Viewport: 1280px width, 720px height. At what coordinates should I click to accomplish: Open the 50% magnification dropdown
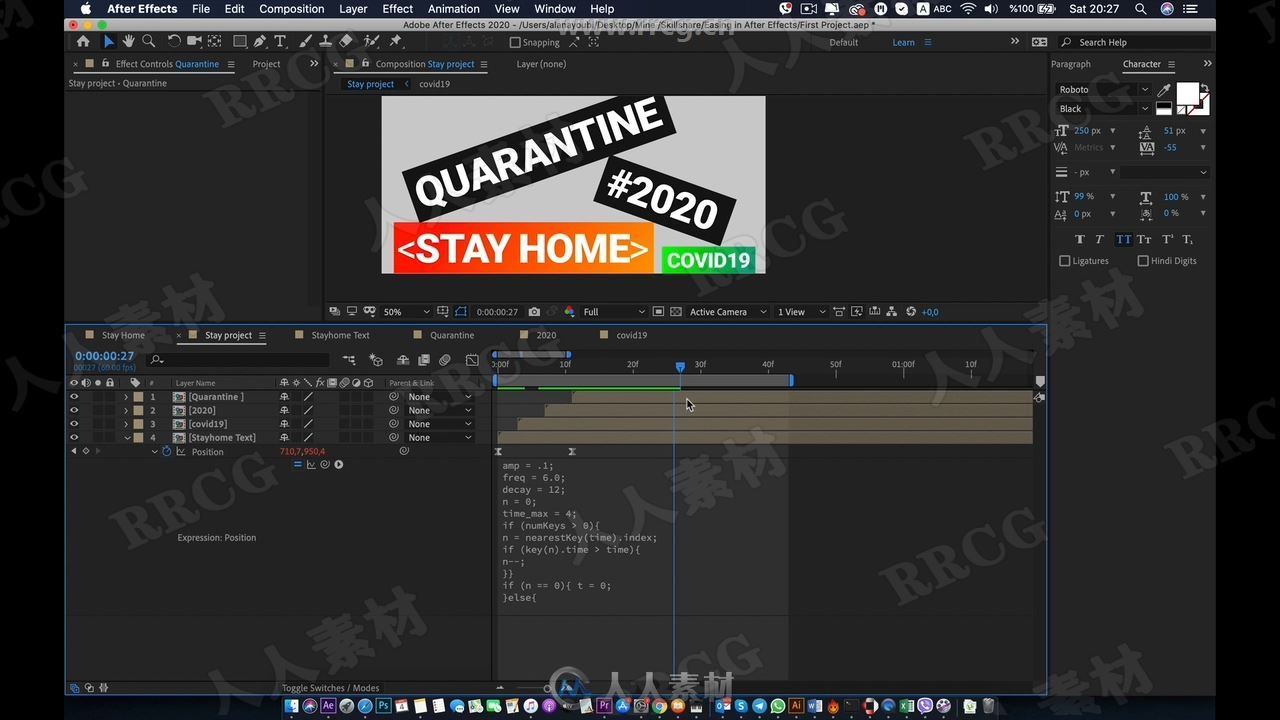click(x=406, y=312)
